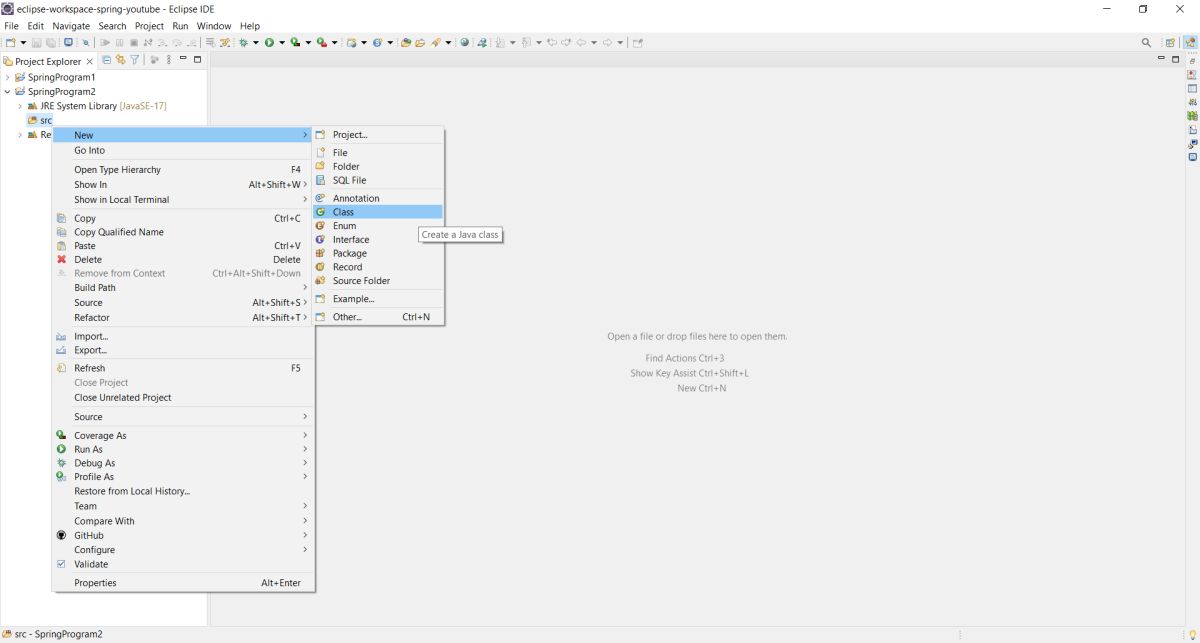Open Example... in the New submenu
This screenshot has height=643, width=1200.
pos(377,299)
